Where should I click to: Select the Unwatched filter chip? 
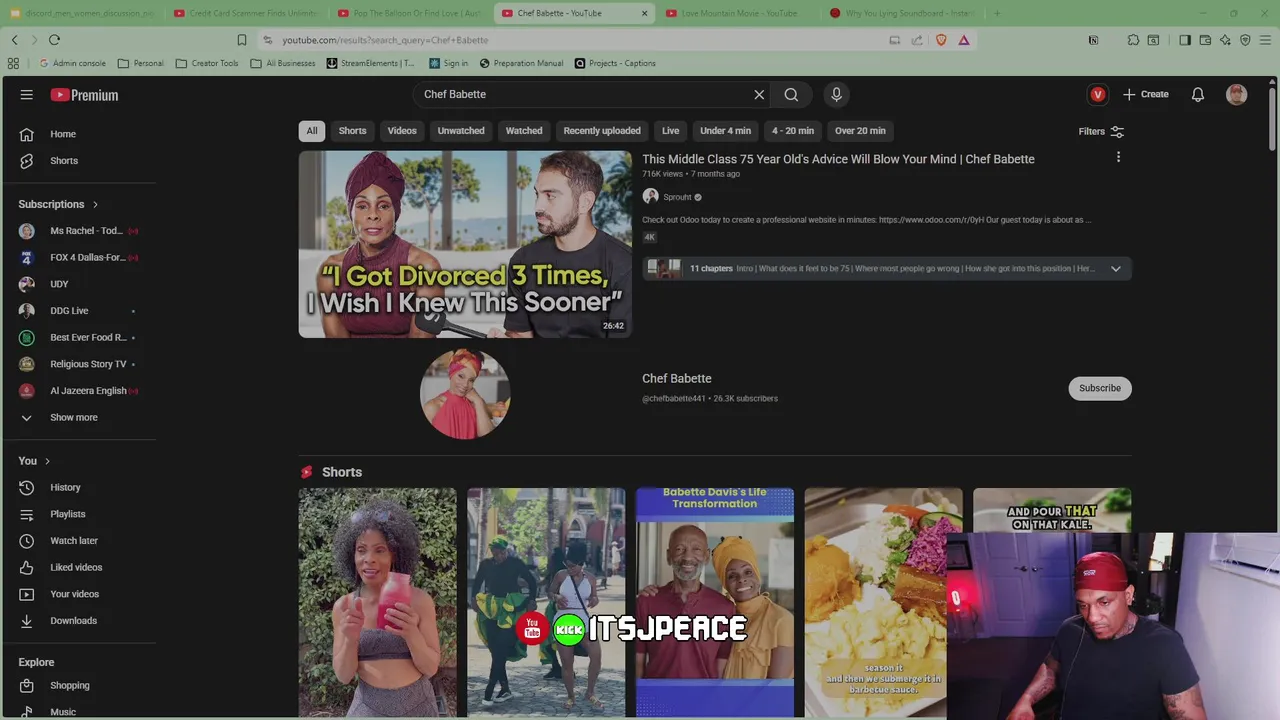(461, 131)
